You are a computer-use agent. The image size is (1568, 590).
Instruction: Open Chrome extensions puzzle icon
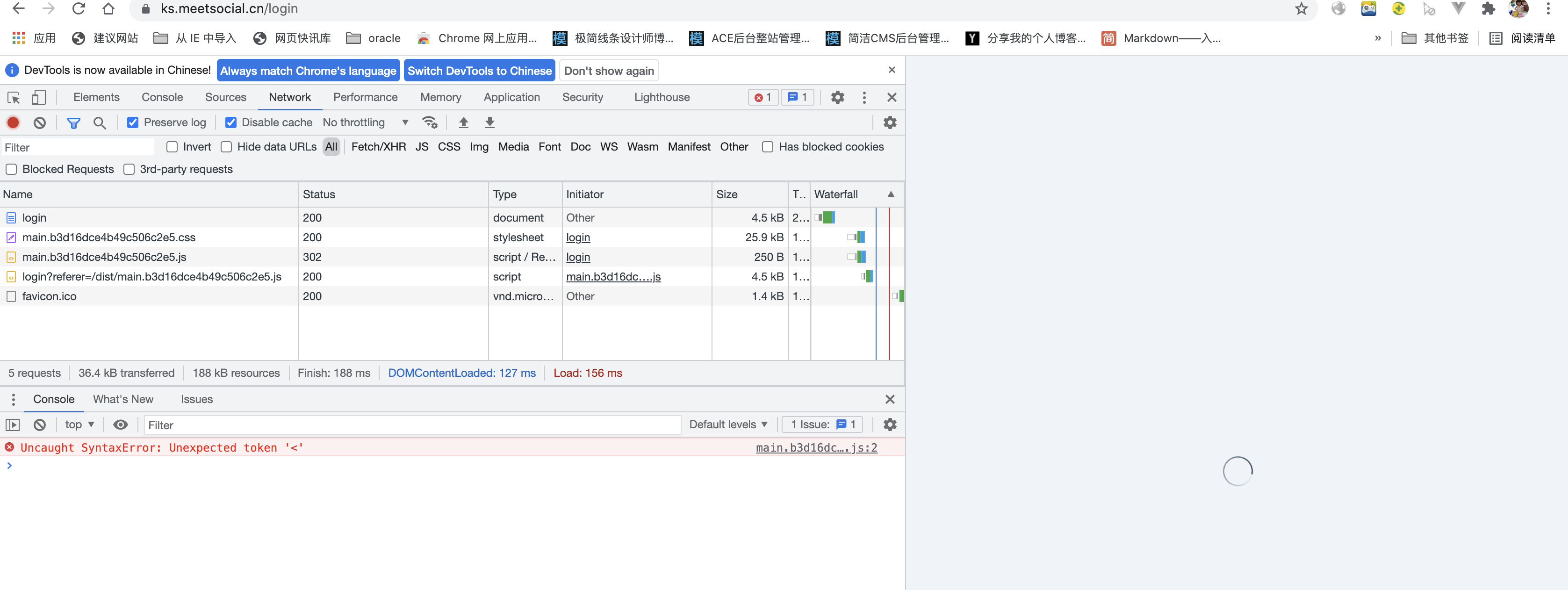click(x=1488, y=8)
